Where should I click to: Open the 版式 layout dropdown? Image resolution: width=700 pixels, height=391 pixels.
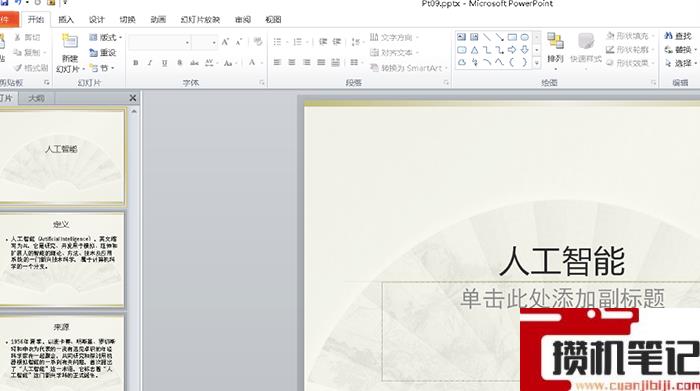point(105,37)
